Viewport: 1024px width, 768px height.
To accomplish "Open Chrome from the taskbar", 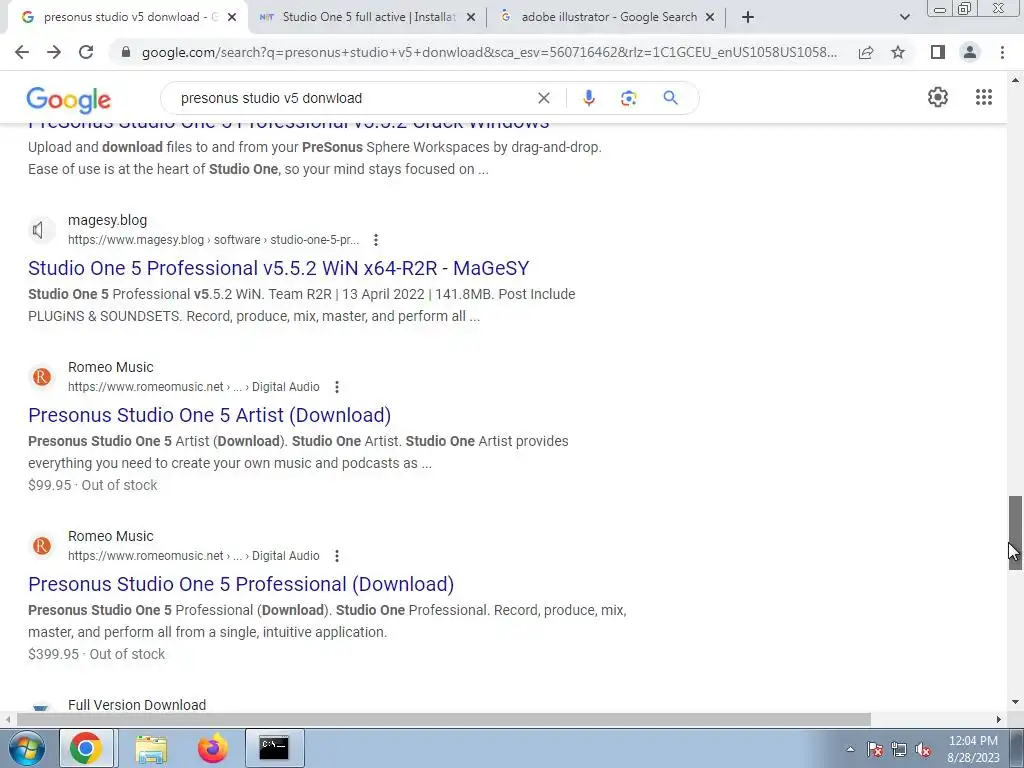I will [86, 748].
